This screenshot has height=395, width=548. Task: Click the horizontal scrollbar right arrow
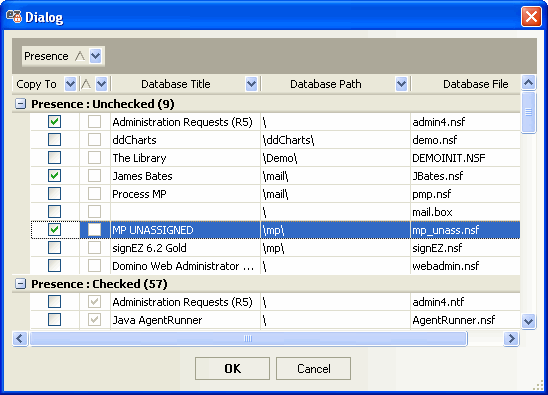click(511, 338)
